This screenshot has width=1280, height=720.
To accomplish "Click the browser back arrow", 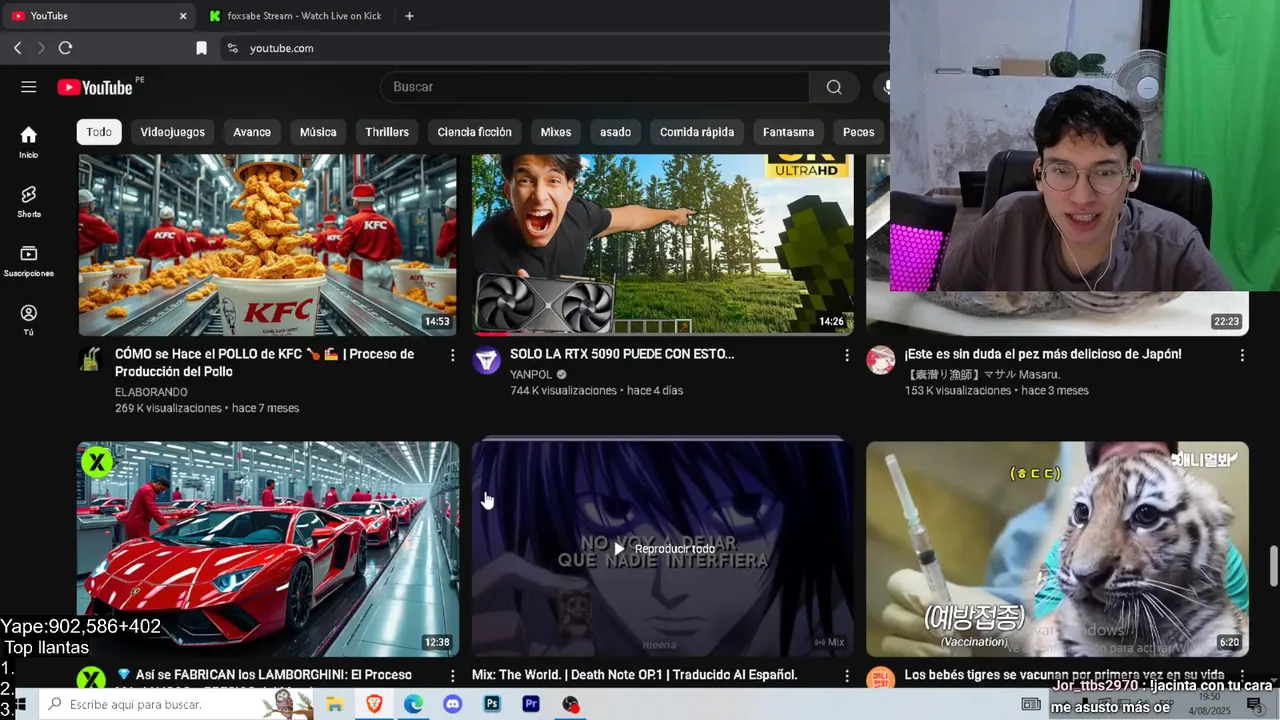I will coord(17,48).
